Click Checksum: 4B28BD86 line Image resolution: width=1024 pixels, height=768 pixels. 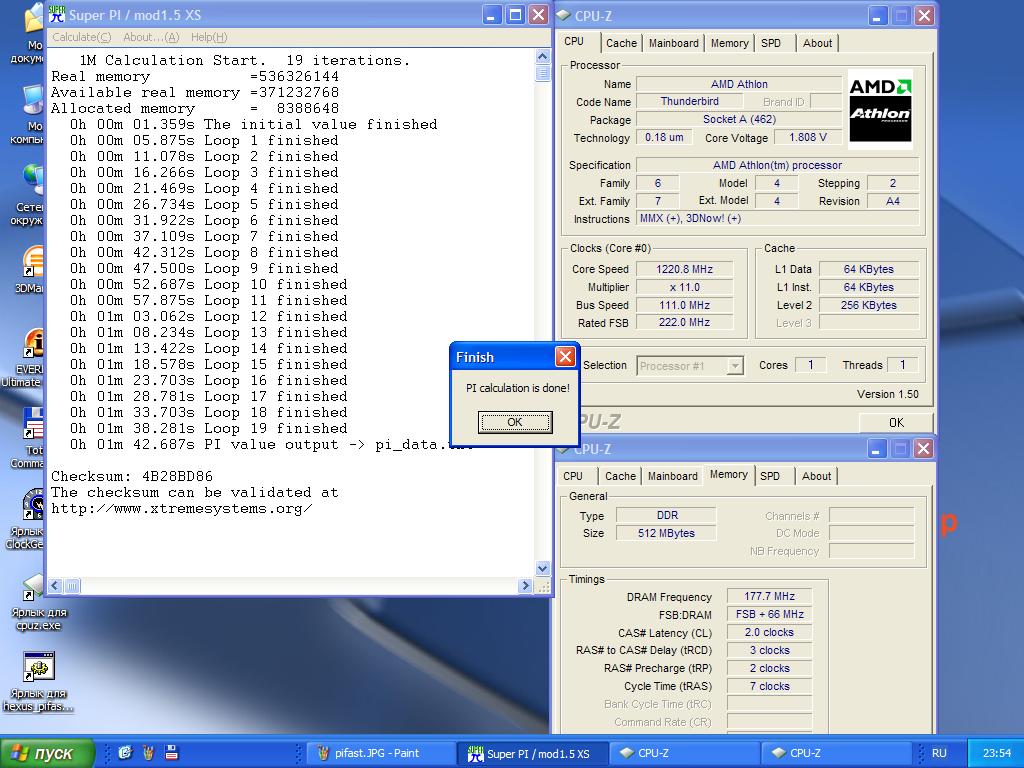[132, 476]
